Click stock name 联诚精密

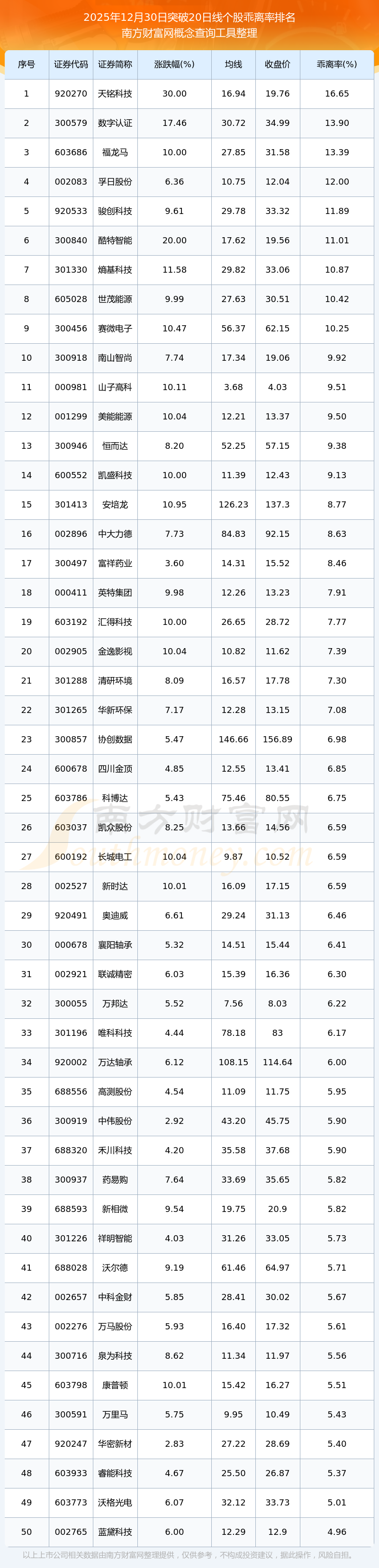pyautogui.click(x=115, y=974)
